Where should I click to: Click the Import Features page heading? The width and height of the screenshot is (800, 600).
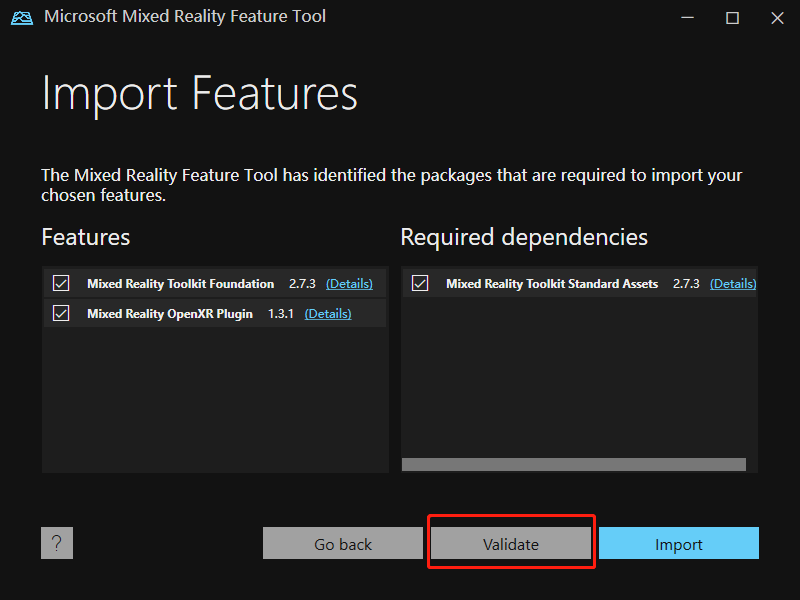tap(199, 94)
